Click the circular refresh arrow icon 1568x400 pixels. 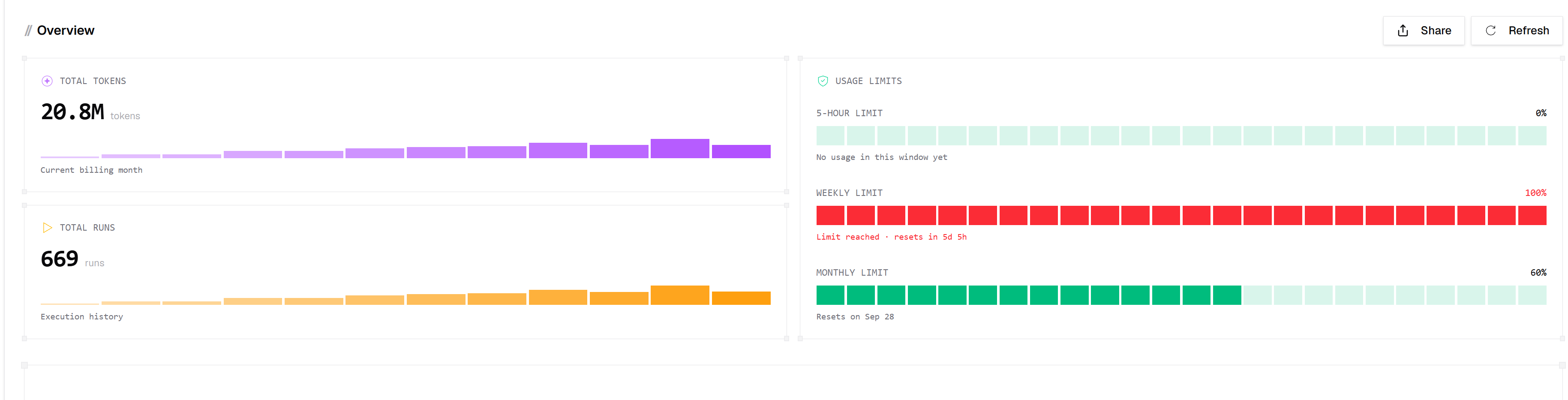coord(1490,30)
